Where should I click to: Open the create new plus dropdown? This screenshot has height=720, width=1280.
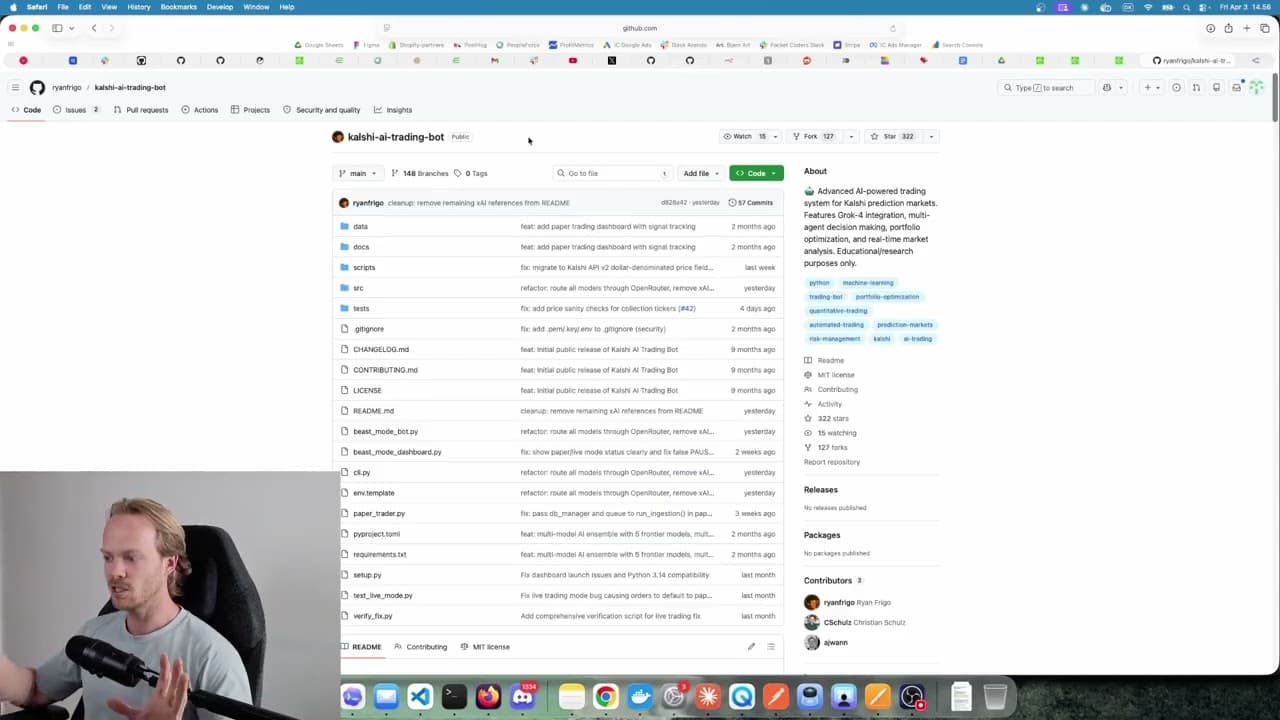pyautogui.click(x=1152, y=88)
